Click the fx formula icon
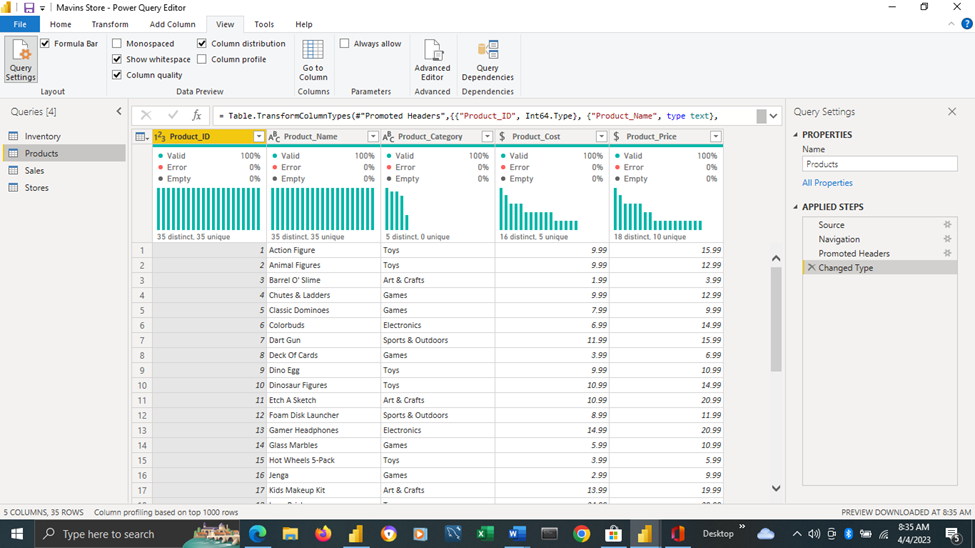Viewport: 975px width, 548px height. (196, 115)
